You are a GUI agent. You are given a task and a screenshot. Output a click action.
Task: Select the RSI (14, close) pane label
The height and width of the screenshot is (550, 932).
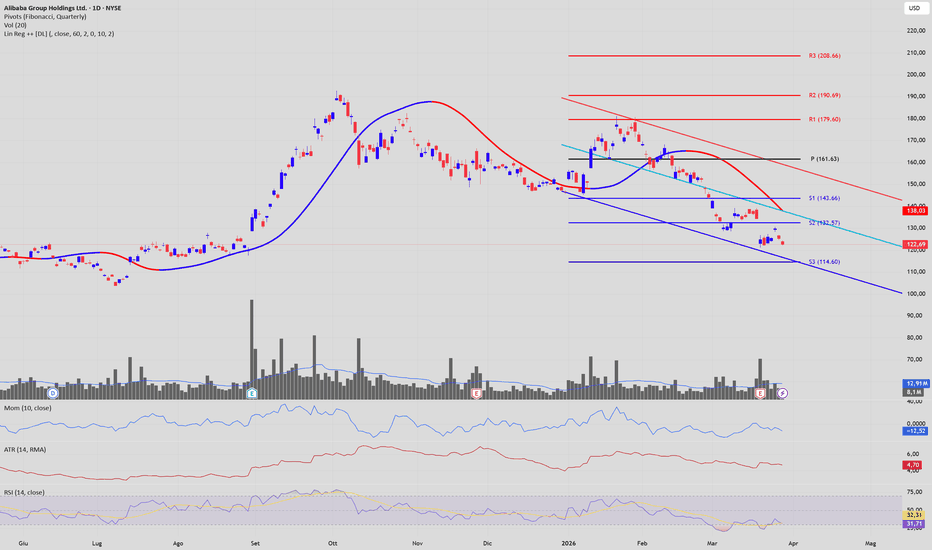24,492
